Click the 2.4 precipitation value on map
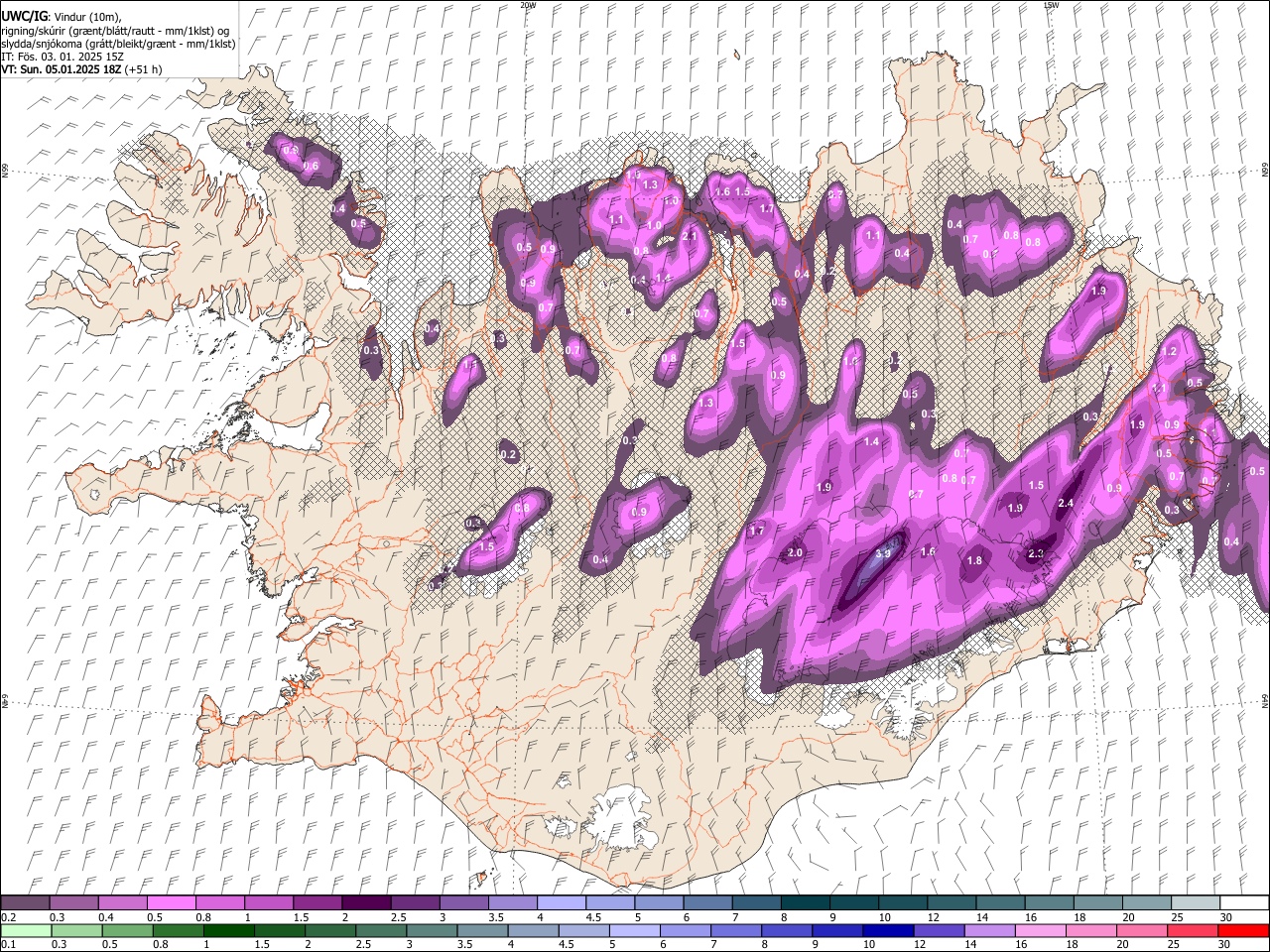The width and height of the screenshot is (1270, 952). click(x=1066, y=503)
